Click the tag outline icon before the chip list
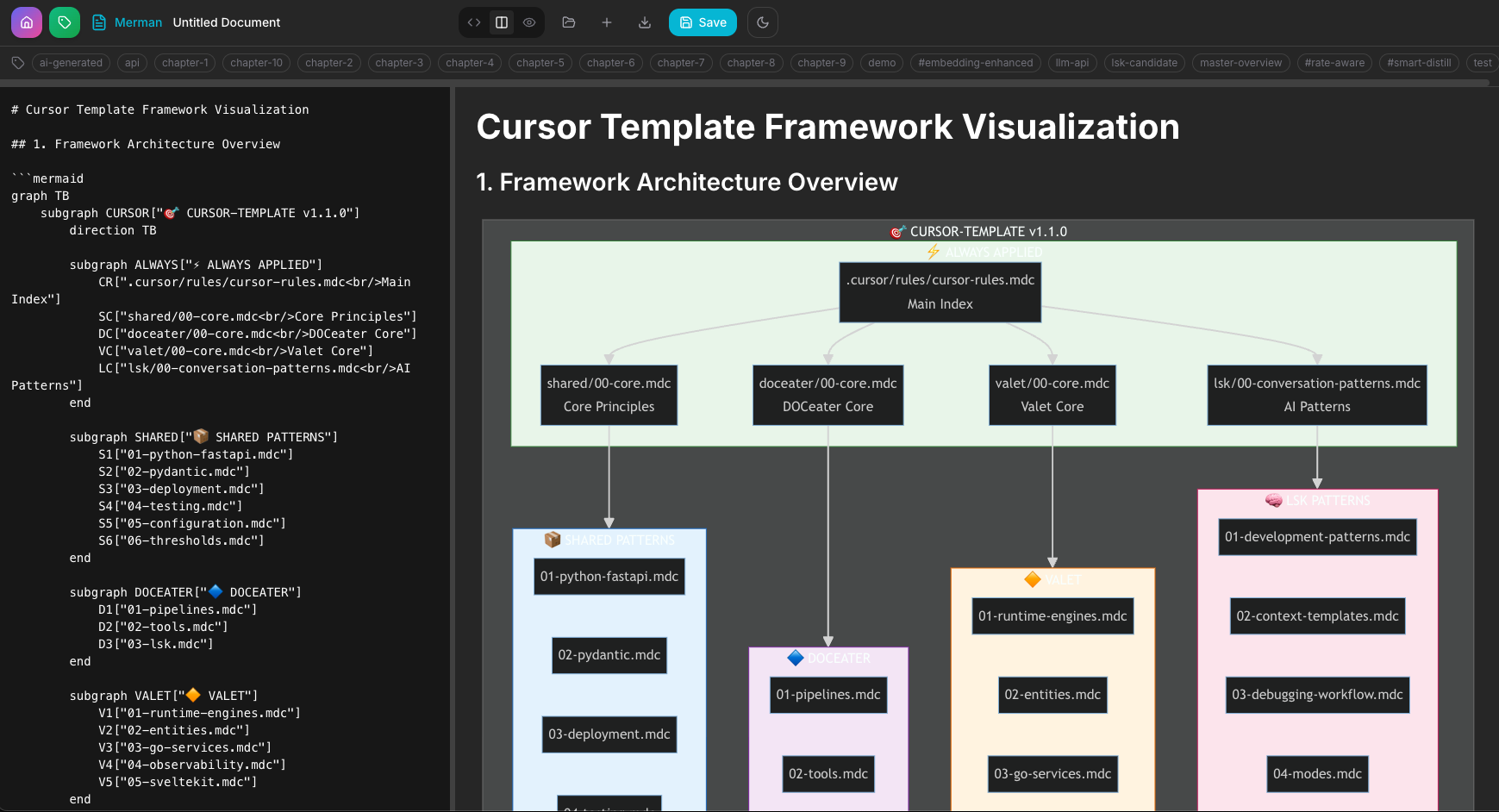 (x=17, y=62)
